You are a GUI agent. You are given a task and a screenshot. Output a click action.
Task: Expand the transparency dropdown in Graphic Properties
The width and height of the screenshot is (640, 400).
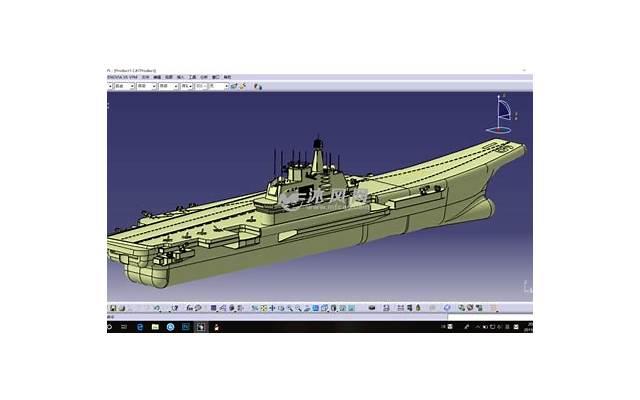coord(132,86)
